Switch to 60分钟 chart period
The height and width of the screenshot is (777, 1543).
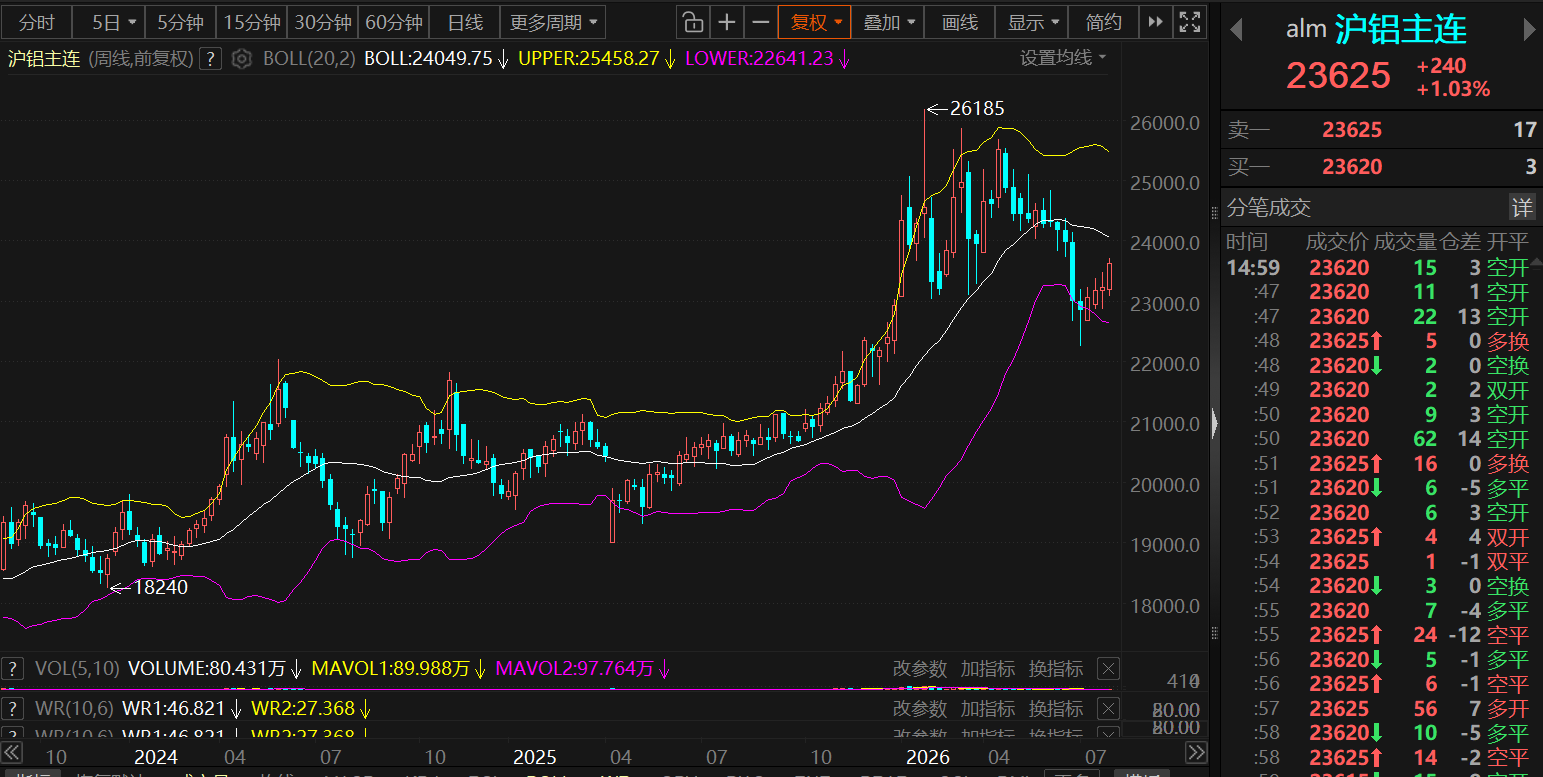pos(394,22)
